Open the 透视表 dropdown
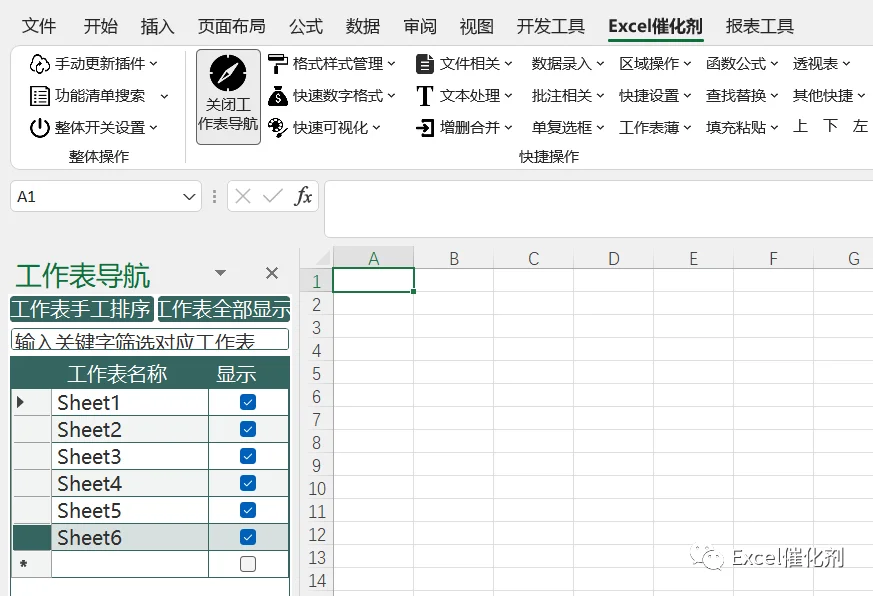873x596 pixels. coord(821,64)
